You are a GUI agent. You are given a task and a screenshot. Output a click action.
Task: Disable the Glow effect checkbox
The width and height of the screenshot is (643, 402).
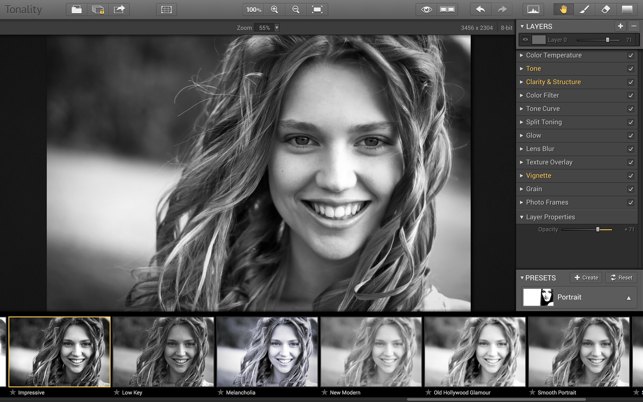630,136
